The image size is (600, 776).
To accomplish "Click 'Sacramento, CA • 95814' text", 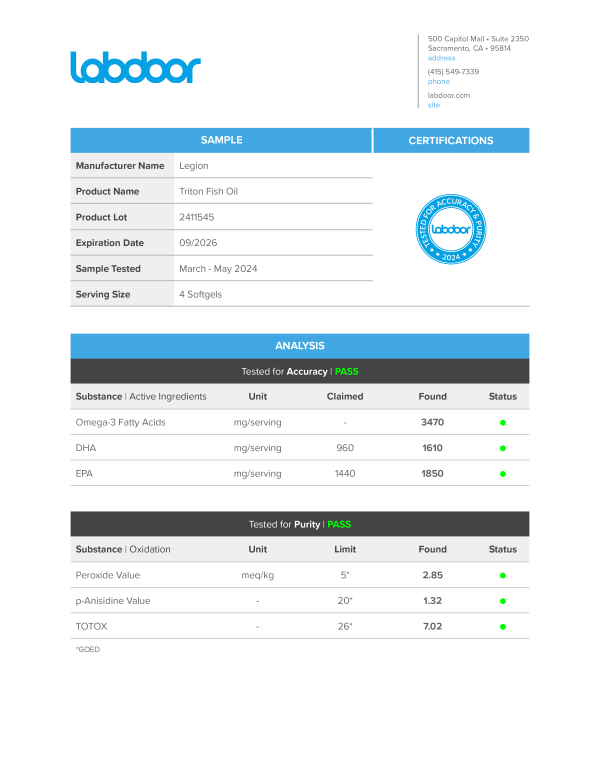I will pyautogui.click(x=469, y=48).
